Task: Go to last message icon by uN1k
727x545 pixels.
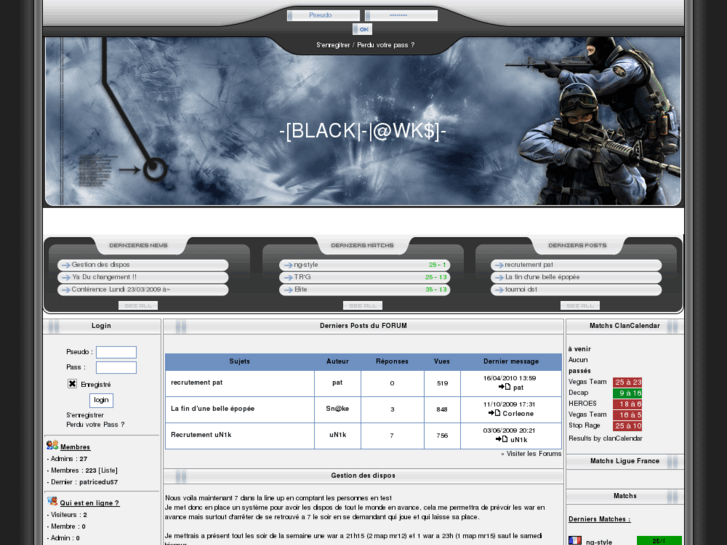Action: click(502, 439)
